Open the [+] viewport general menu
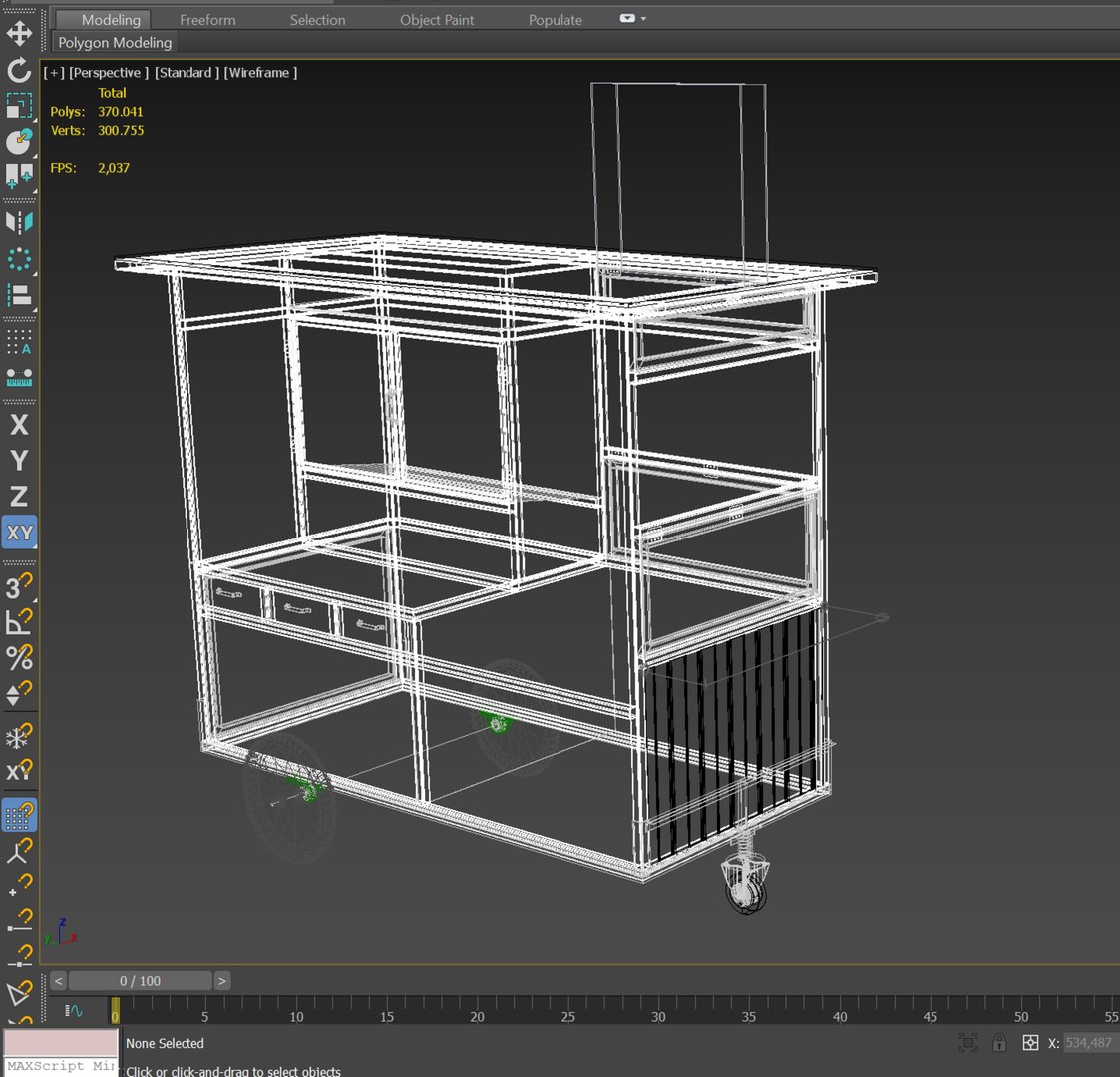The image size is (1120, 1077). coord(54,73)
